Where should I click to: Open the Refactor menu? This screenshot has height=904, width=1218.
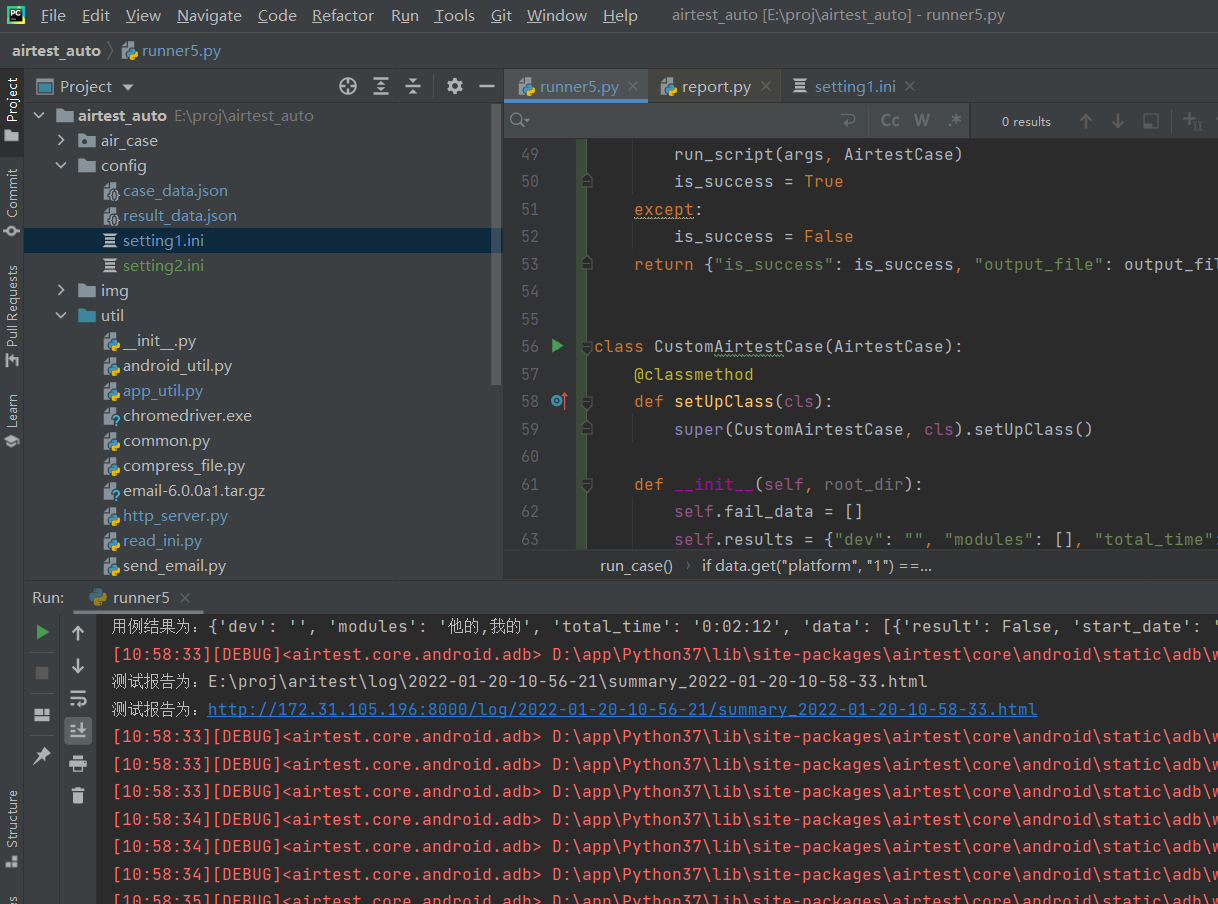pos(343,16)
